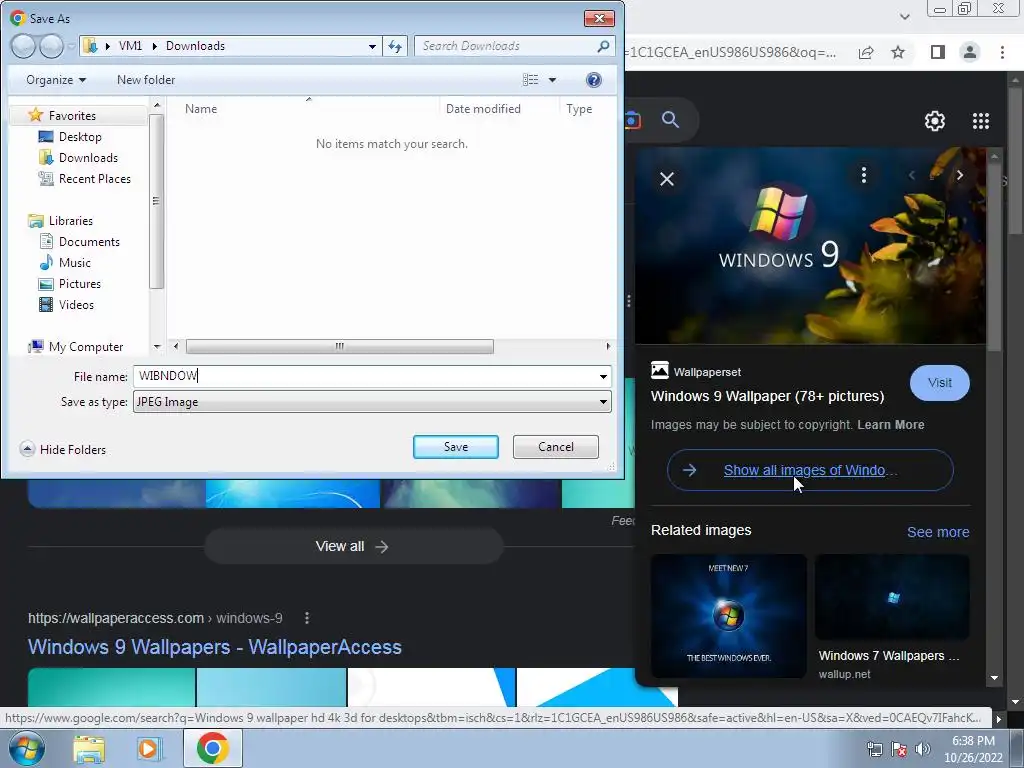The width and height of the screenshot is (1024, 768).
Task: Open Meet New 7 related image thumbnail
Action: click(x=729, y=616)
